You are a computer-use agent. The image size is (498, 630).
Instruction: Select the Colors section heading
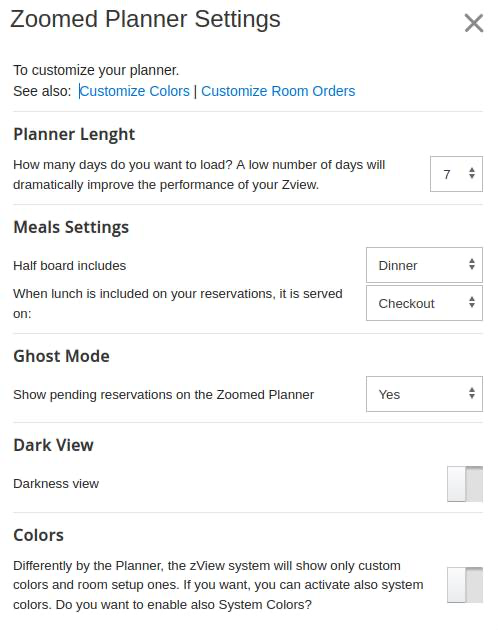[39, 535]
